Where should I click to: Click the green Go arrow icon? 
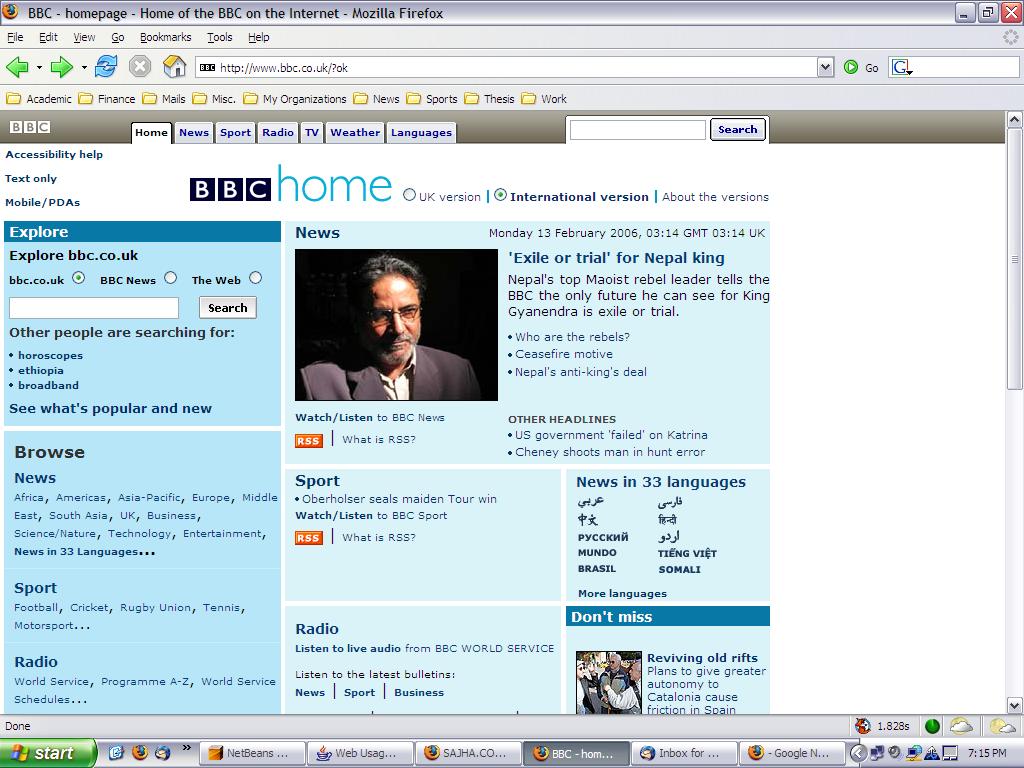(851, 67)
